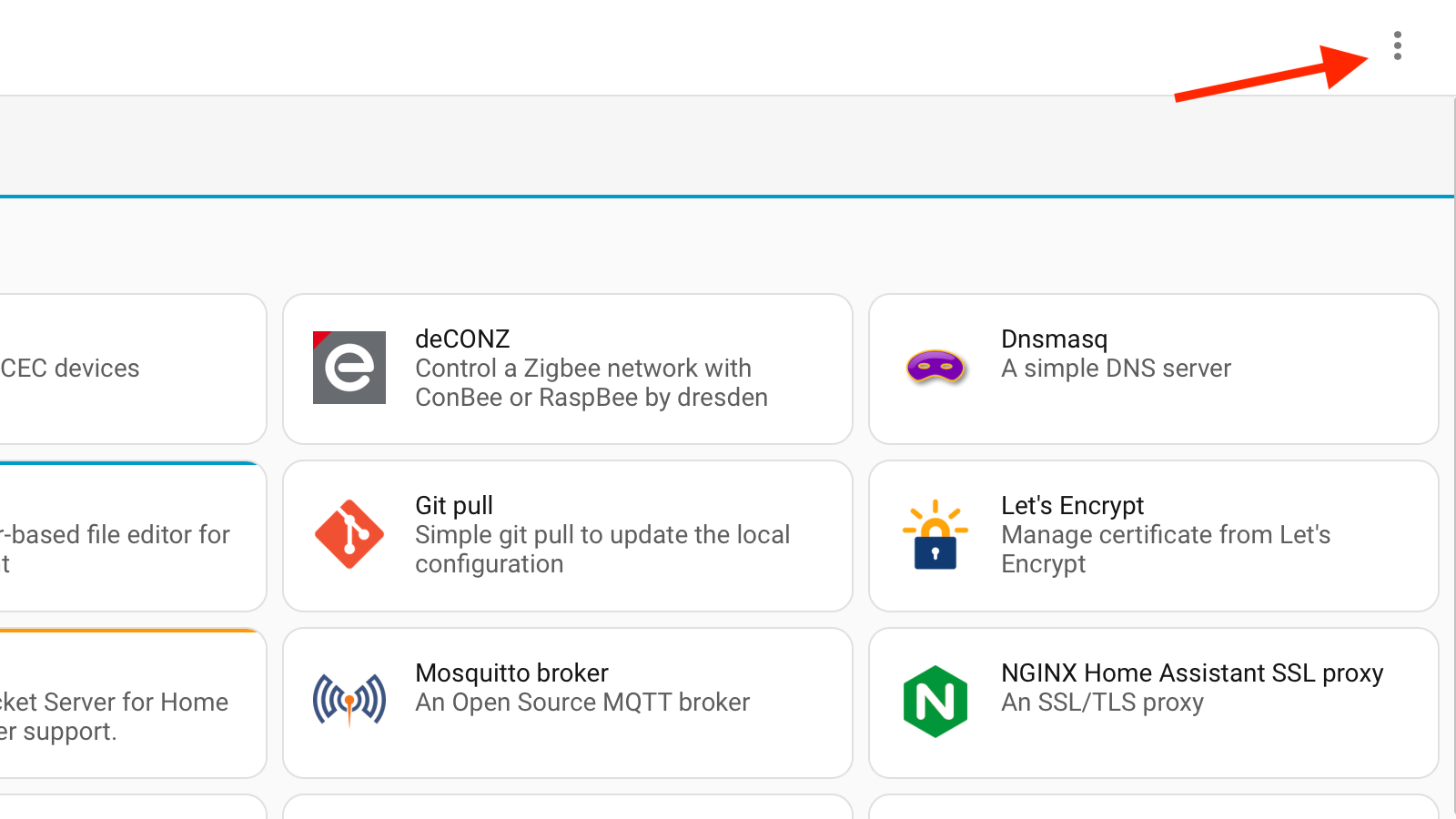Select the Git pull add-on name

coord(454,505)
